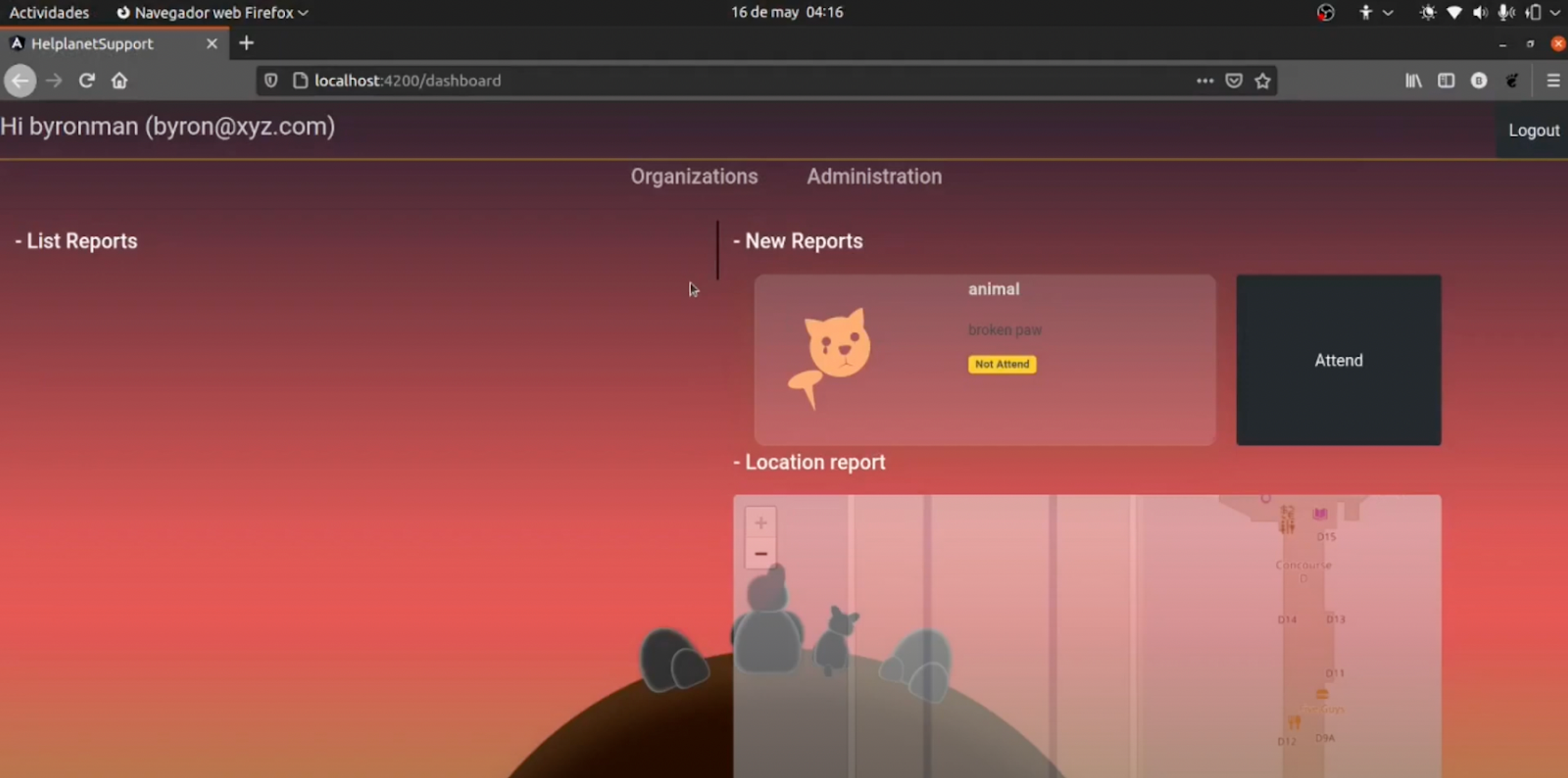Click the browser back arrow button
This screenshot has width=1568, height=778.
click(20, 81)
